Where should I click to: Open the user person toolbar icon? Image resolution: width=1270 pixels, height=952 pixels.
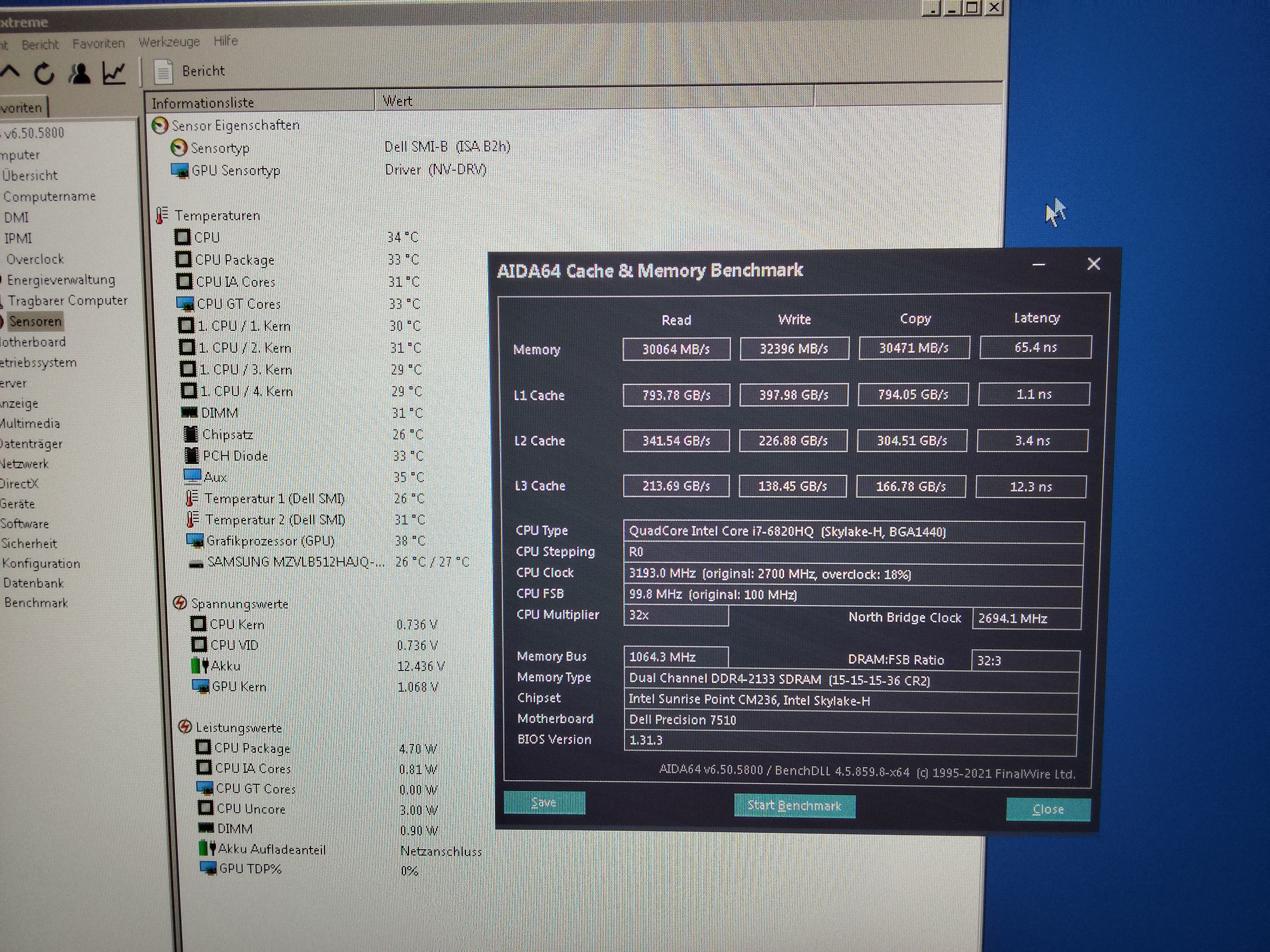(79, 73)
